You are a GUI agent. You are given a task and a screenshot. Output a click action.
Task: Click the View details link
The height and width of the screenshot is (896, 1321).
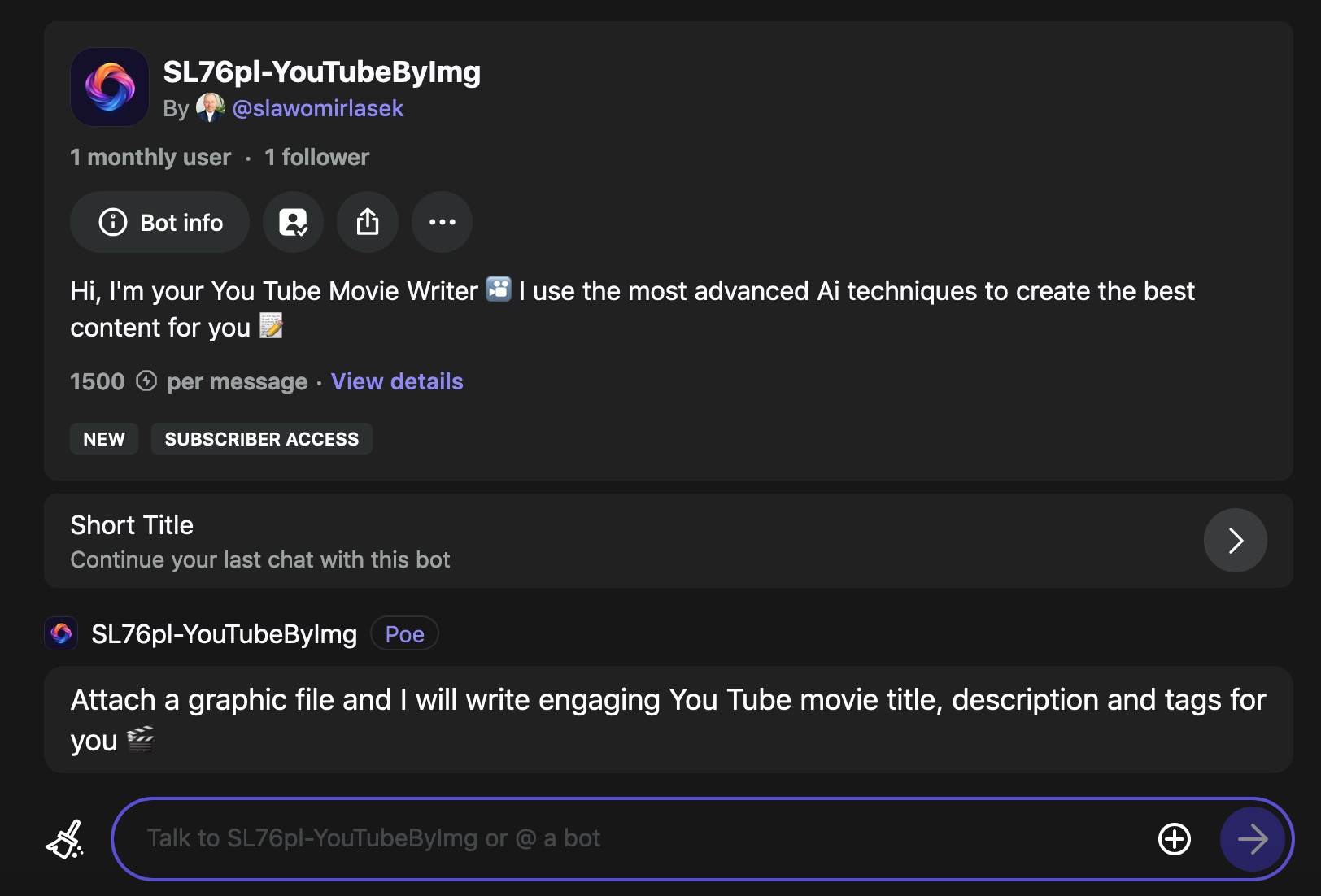(397, 381)
